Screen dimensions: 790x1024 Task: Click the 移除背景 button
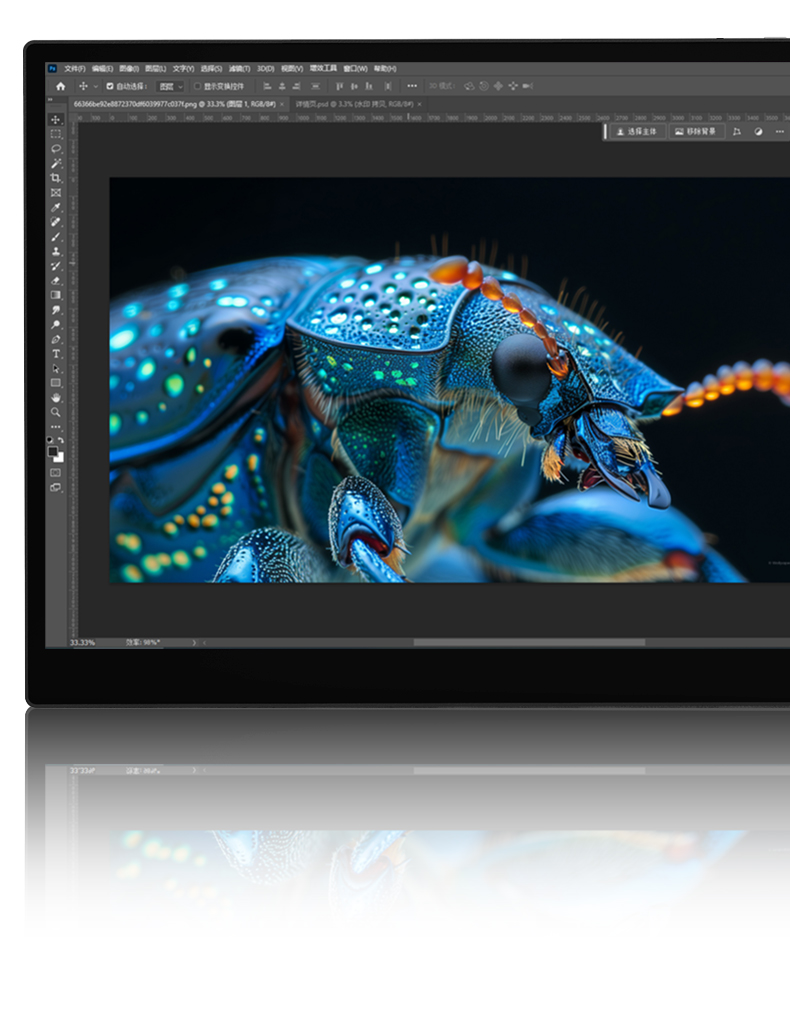695,132
